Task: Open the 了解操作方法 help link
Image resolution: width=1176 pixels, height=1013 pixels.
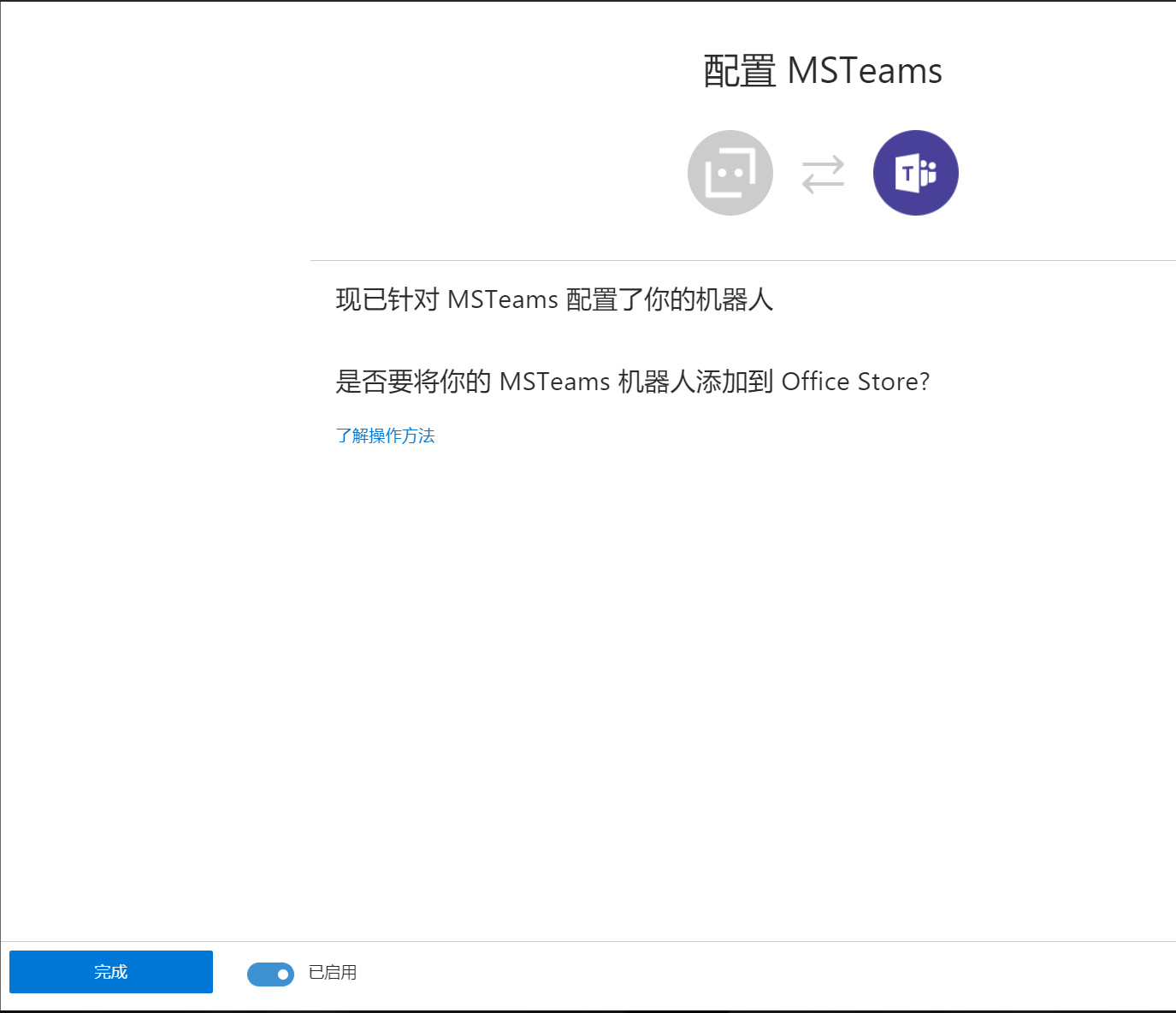Action: 386,435
